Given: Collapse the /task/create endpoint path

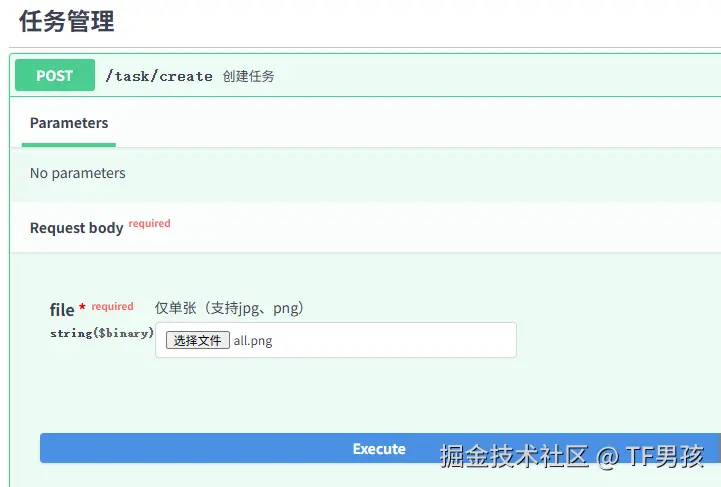Looking at the screenshot, I should [x=159, y=76].
